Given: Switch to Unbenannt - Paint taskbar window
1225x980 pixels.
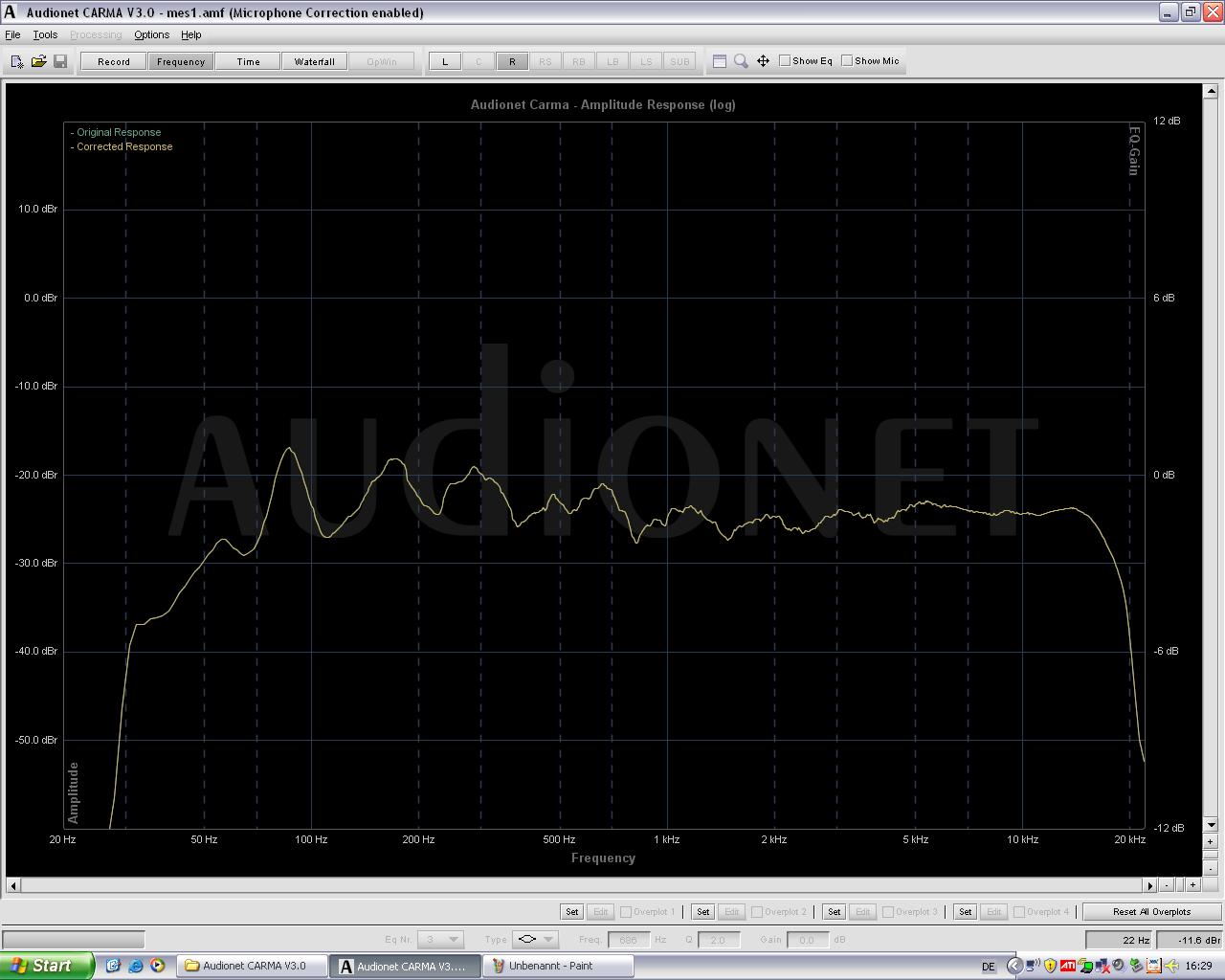Looking at the screenshot, I should [x=557, y=966].
